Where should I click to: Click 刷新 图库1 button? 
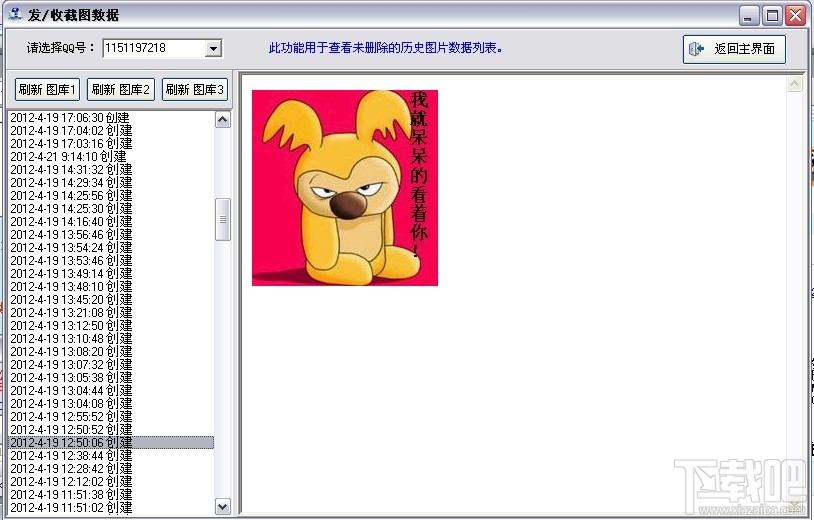tap(47, 90)
